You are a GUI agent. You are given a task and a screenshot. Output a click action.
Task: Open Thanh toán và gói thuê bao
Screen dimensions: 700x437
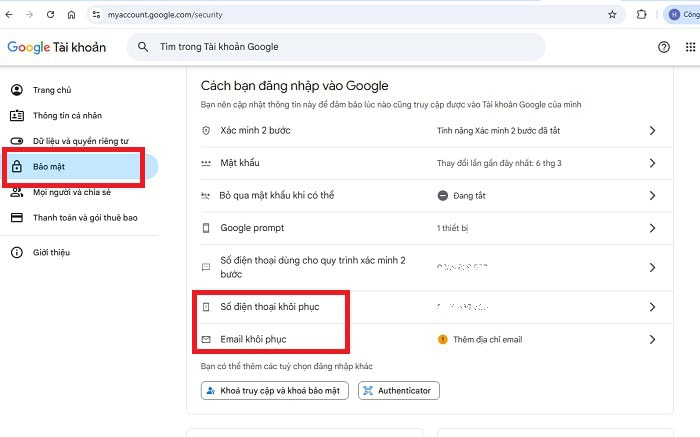pyautogui.click(x=84, y=218)
